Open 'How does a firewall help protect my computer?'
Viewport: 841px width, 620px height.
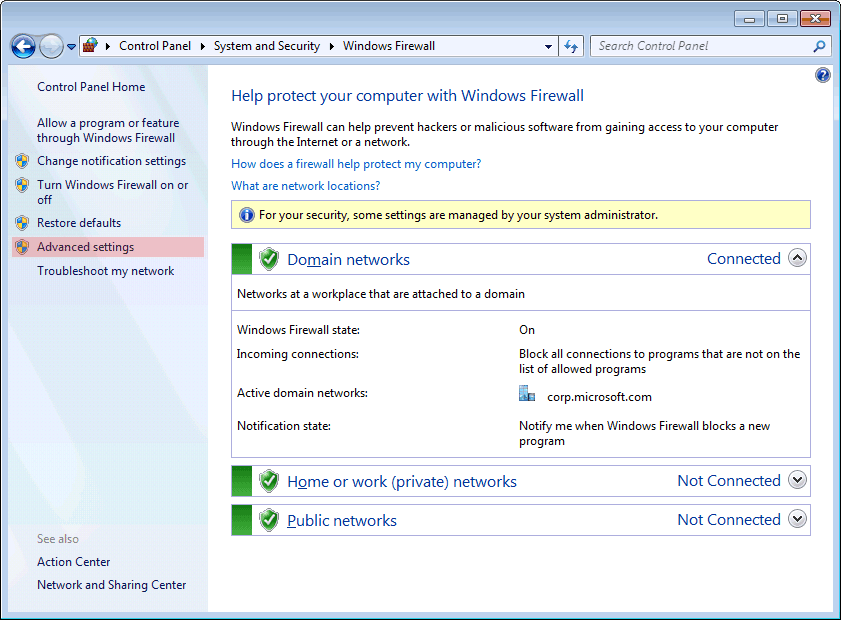click(x=356, y=164)
